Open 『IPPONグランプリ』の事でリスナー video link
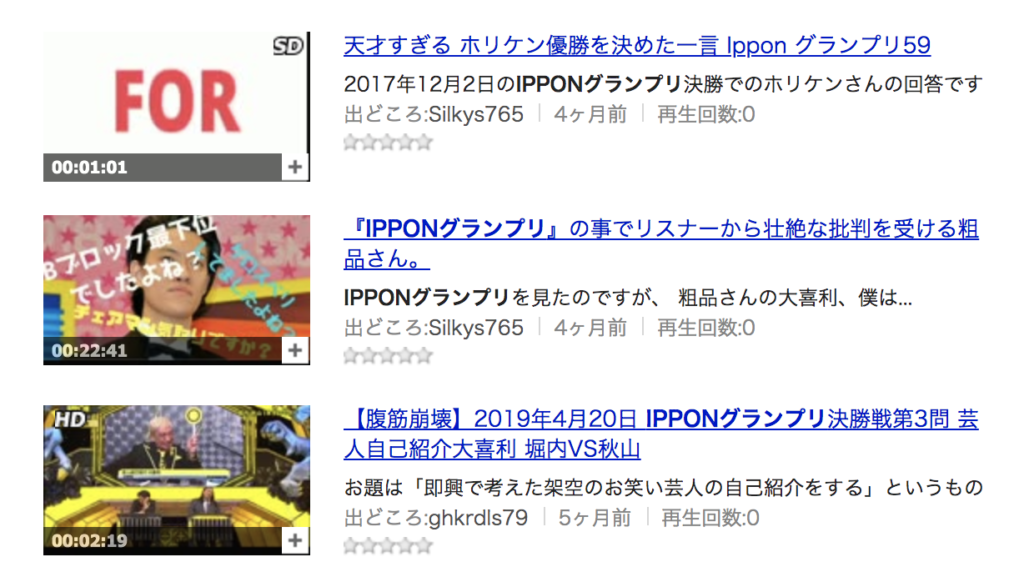The height and width of the screenshot is (572, 1024). (661, 244)
